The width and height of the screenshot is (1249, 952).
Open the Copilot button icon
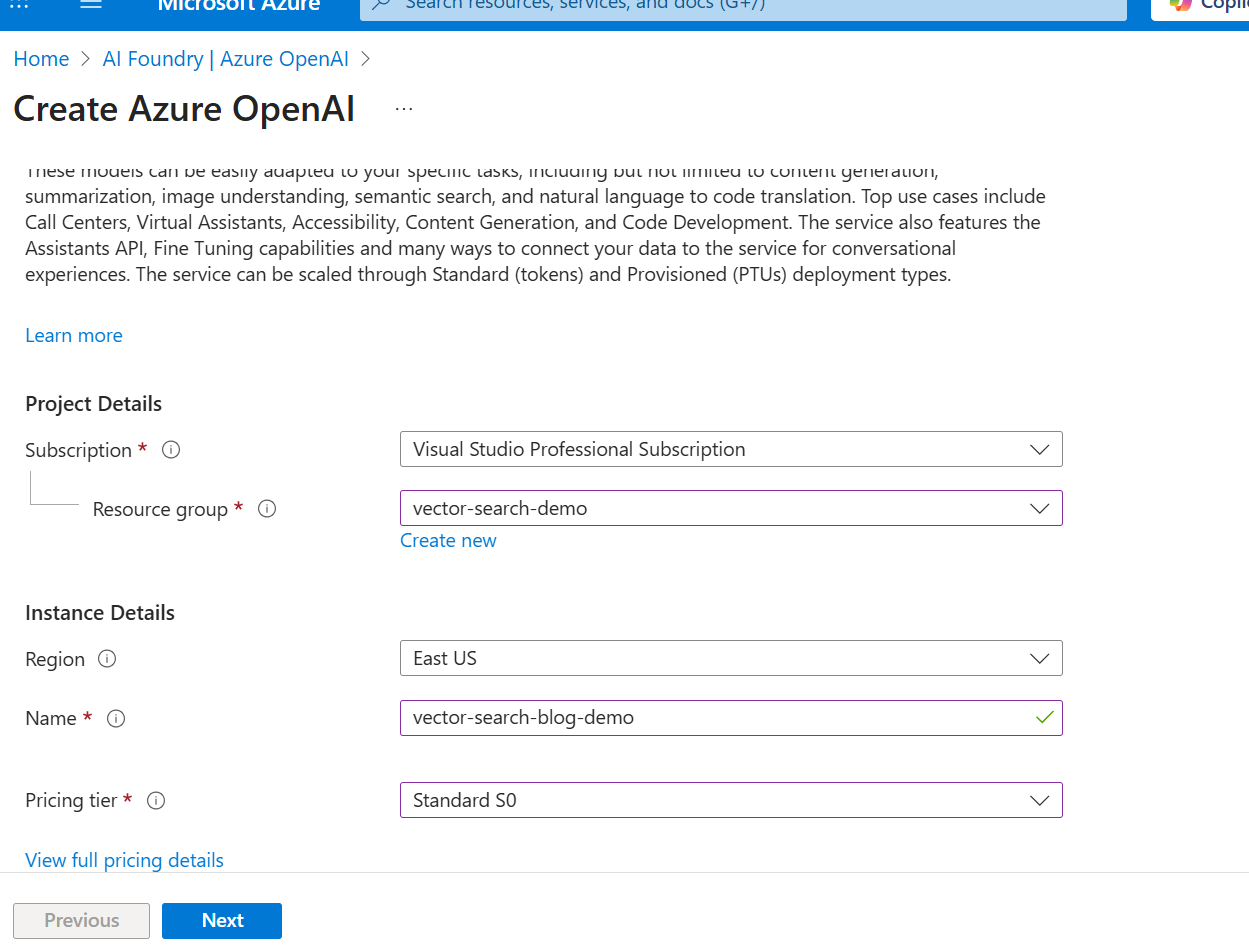coord(1181,5)
